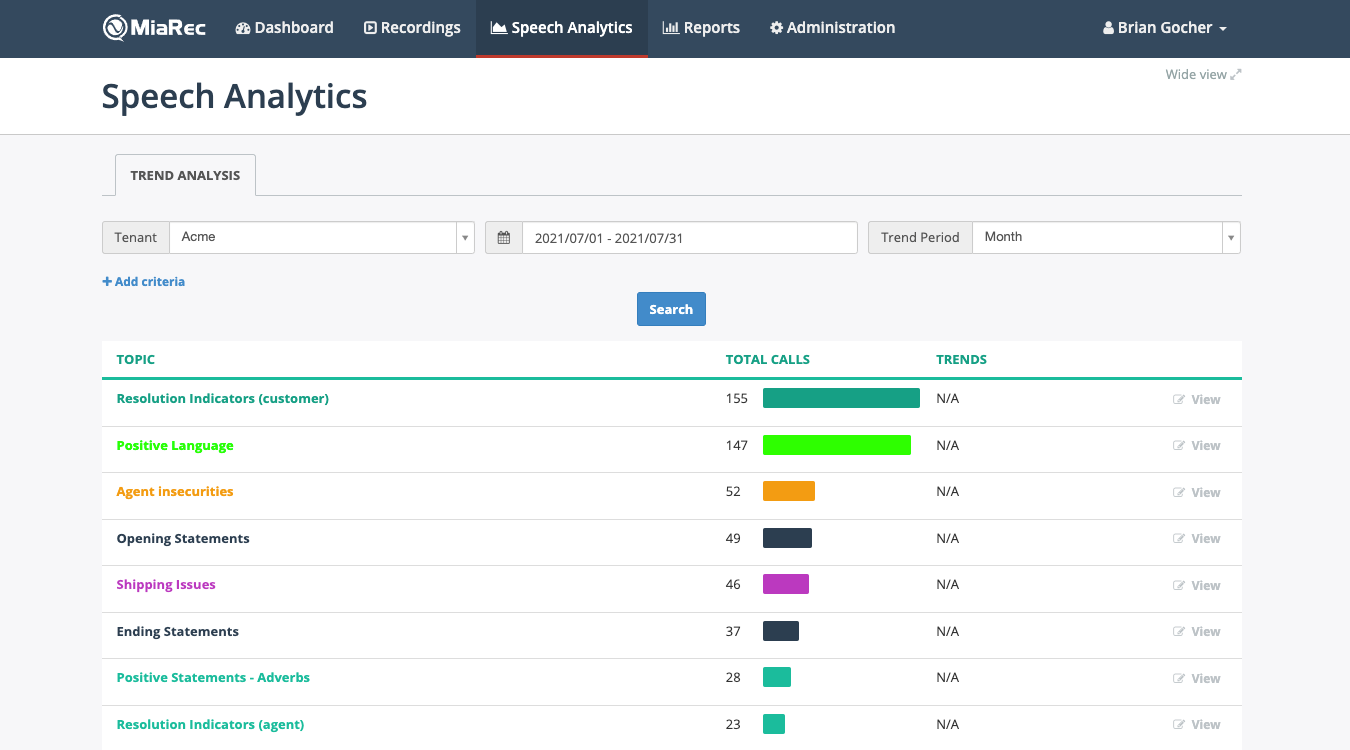Open the Resolution Indicators (customer) topic
Screen dimensions: 1350x750
click(222, 398)
